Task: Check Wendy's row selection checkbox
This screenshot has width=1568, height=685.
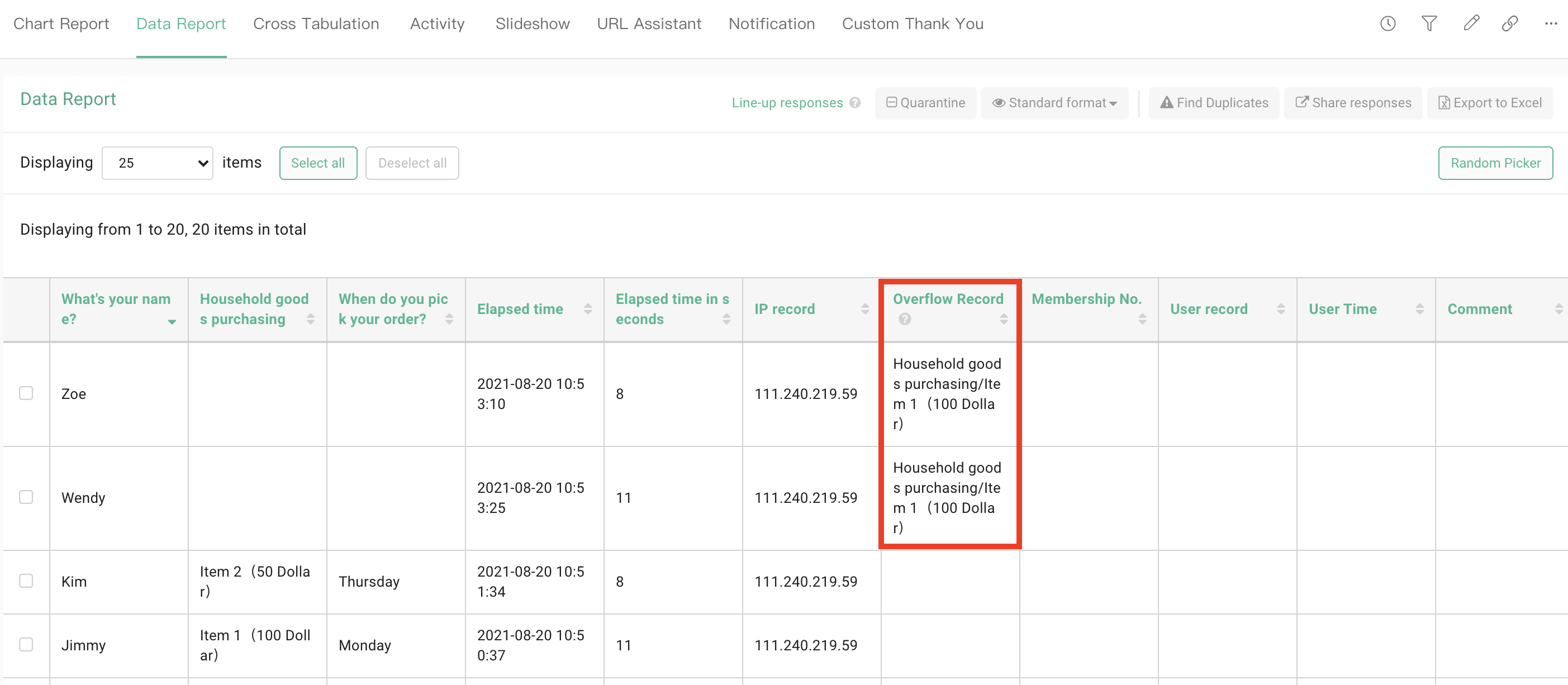Action: [26, 497]
